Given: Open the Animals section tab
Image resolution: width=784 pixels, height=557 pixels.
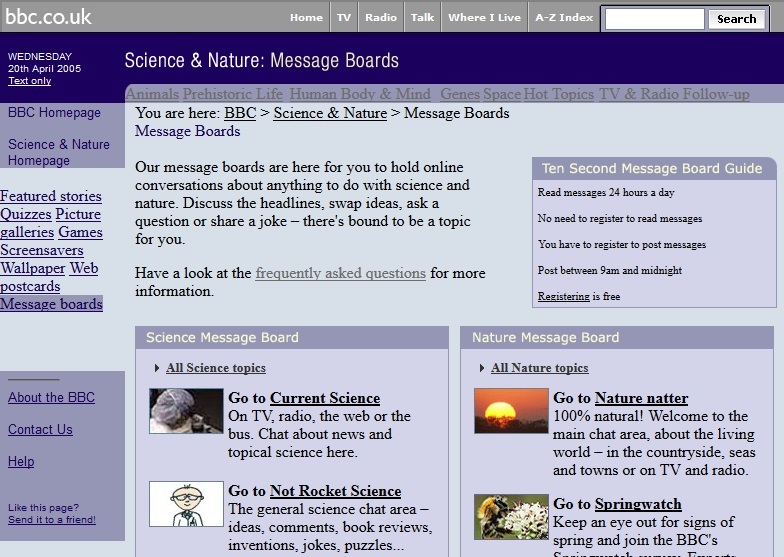Looking at the screenshot, I should pyautogui.click(x=152, y=94).
